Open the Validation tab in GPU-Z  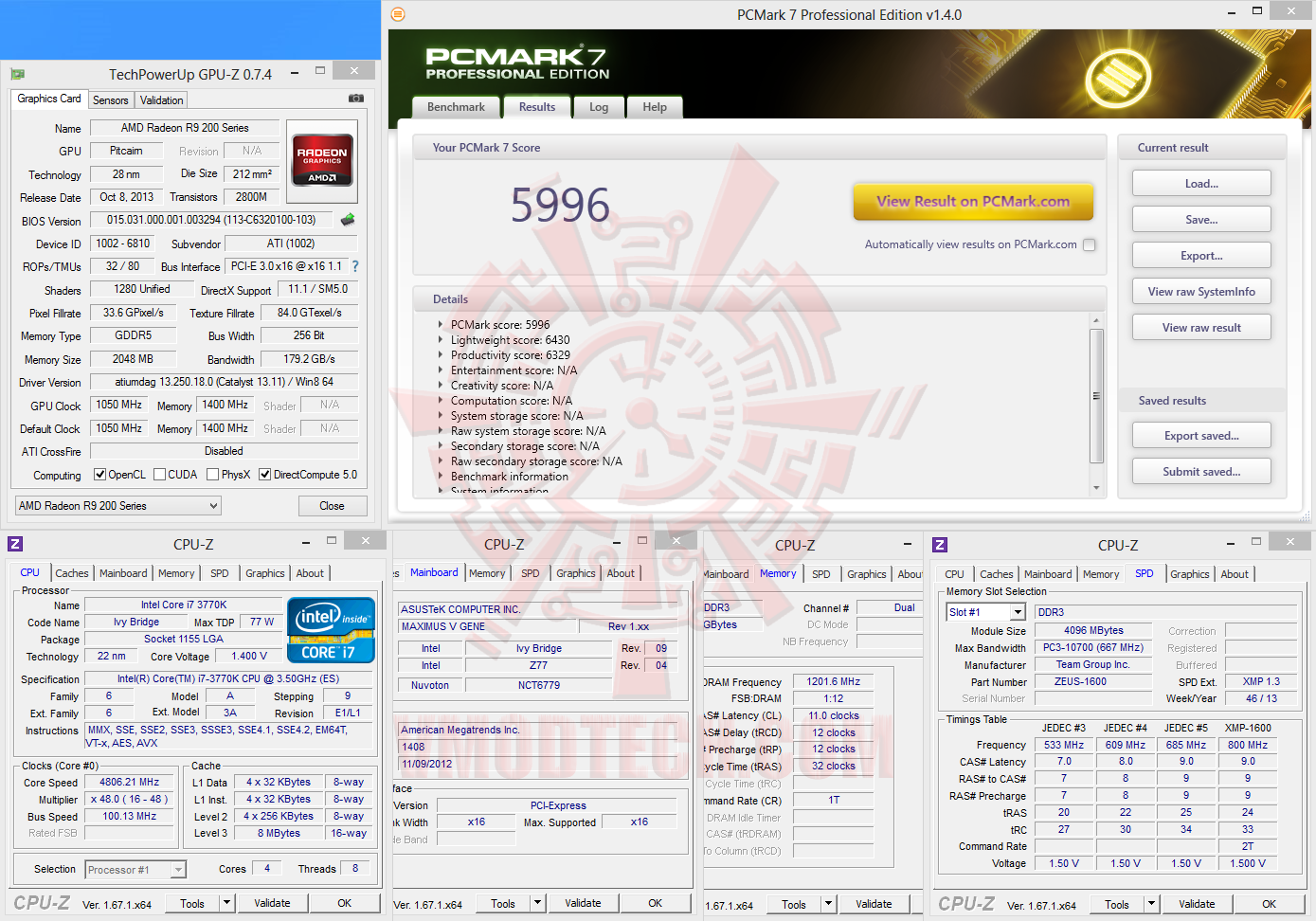(x=161, y=100)
